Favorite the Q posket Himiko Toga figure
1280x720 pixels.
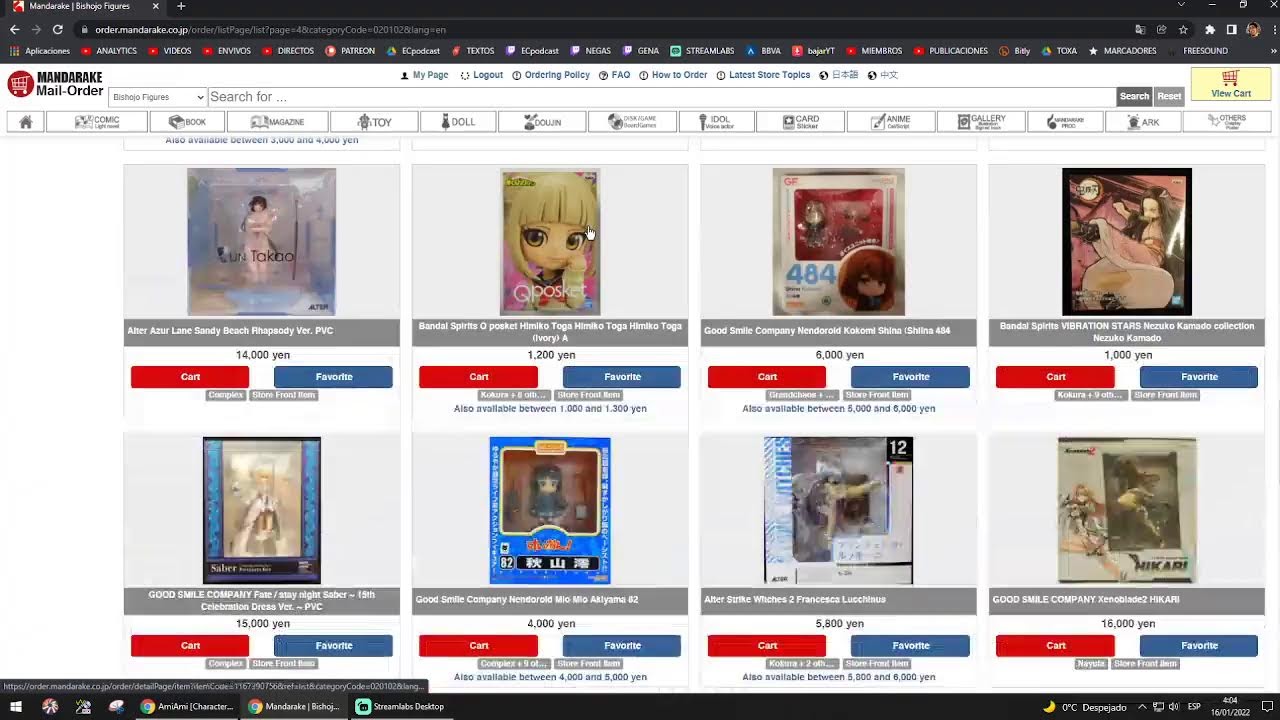pos(622,377)
